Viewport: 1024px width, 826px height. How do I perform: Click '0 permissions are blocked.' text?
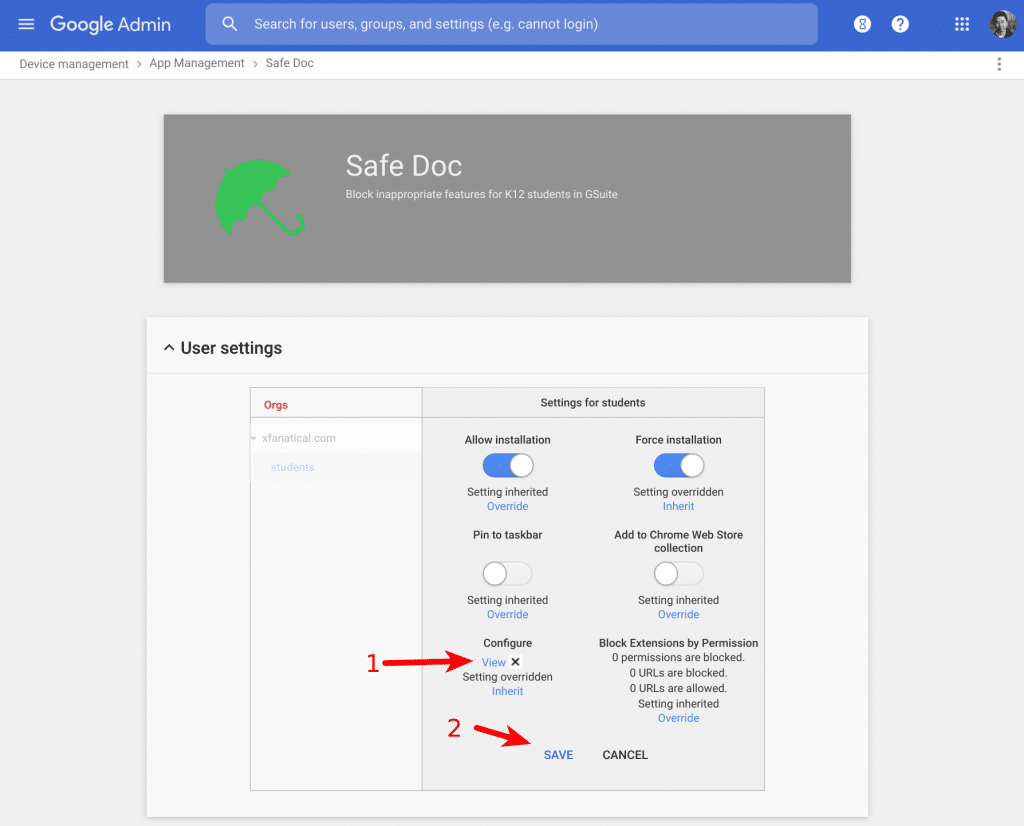pyautogui.click(x=679, y=658)
